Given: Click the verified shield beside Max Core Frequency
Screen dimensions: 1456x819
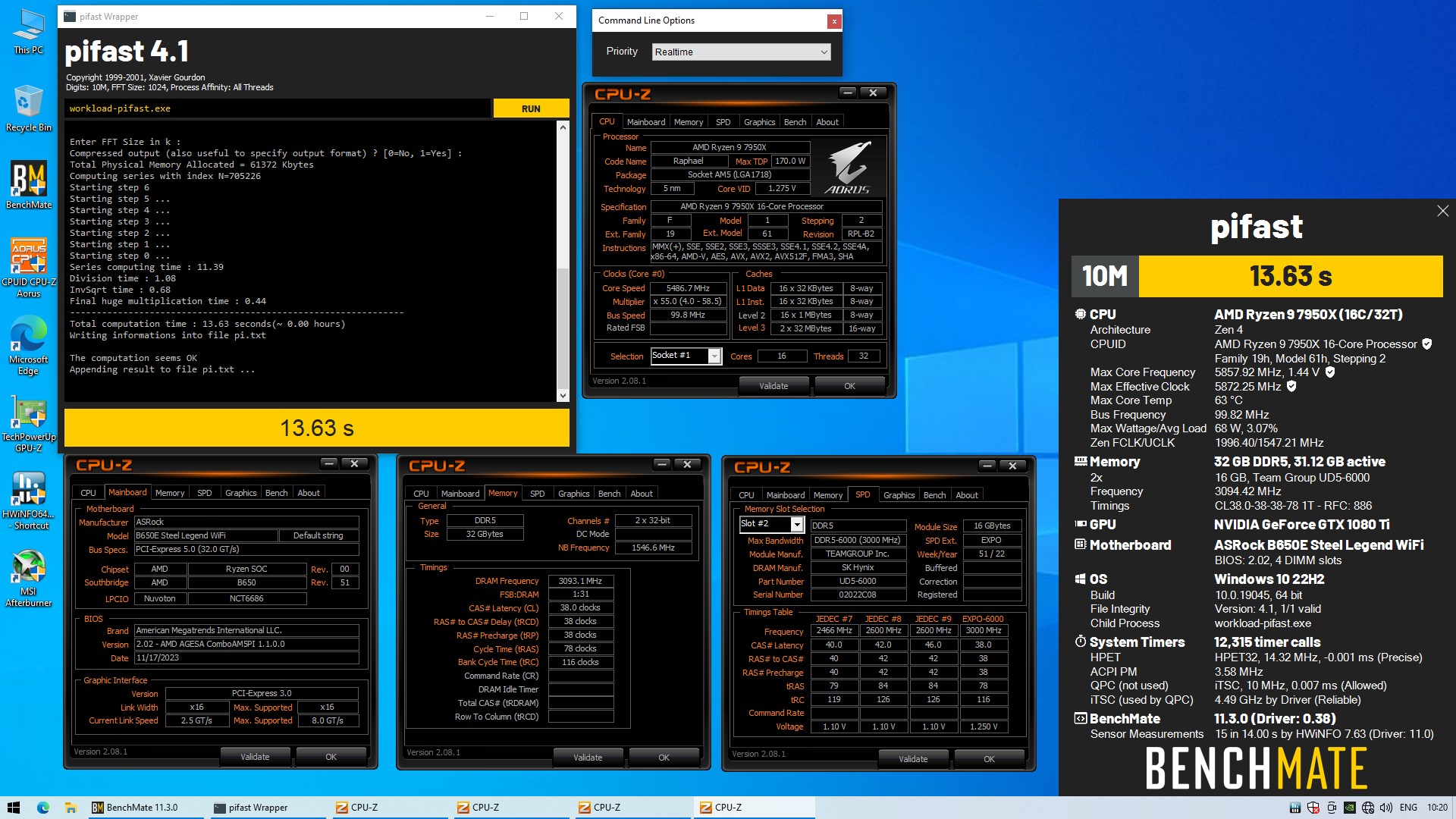Looking at the screenshot, I should point(1330,372).
